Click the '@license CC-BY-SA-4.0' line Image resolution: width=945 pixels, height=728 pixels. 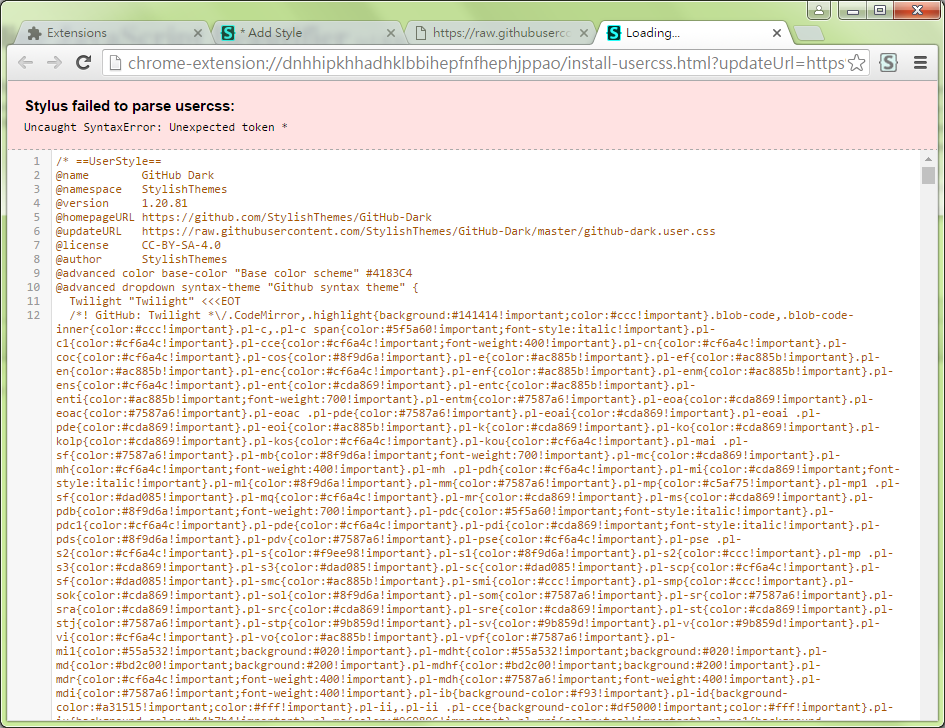tap(138, 245)
